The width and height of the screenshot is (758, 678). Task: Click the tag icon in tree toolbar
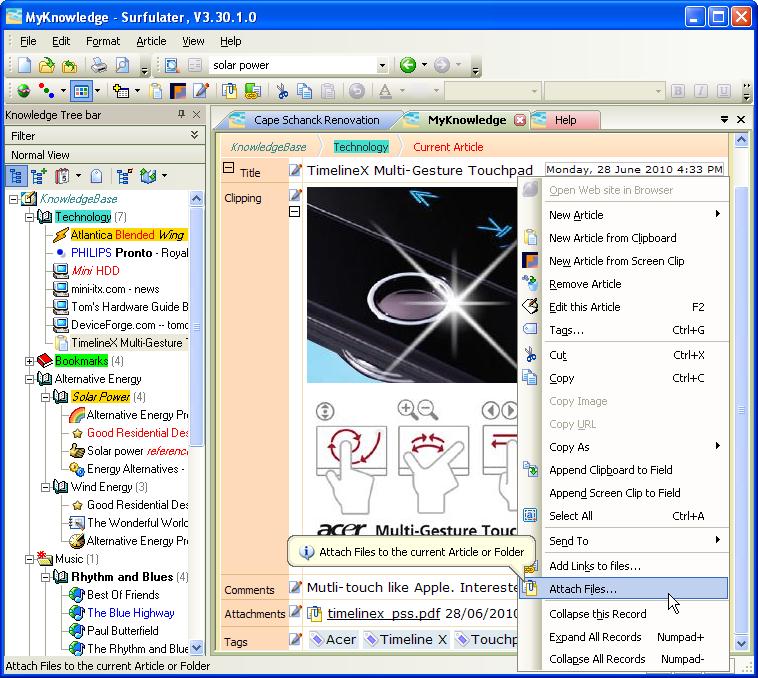pos(97,176)
